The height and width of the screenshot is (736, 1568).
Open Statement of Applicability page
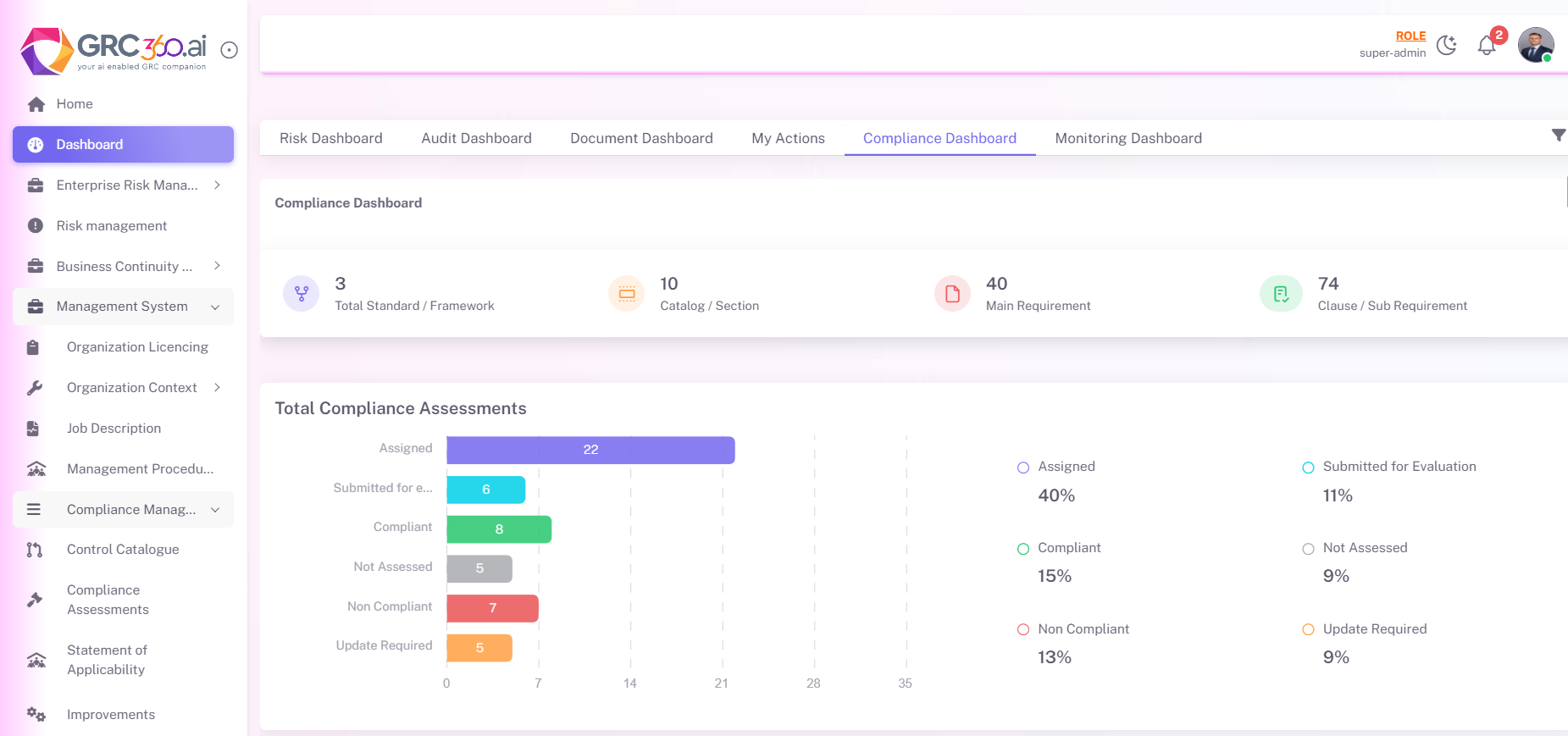[107, 660]
